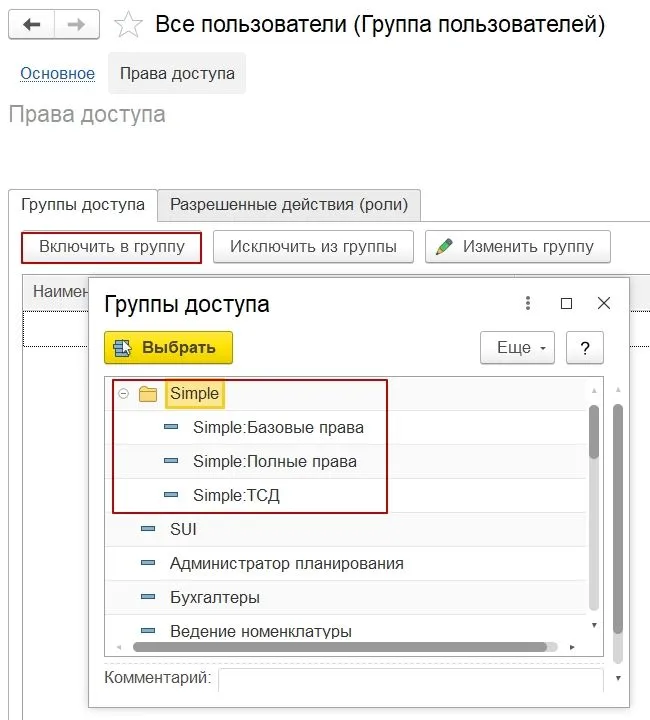
Task: Click the Simple folder icon
Action: 148,394
